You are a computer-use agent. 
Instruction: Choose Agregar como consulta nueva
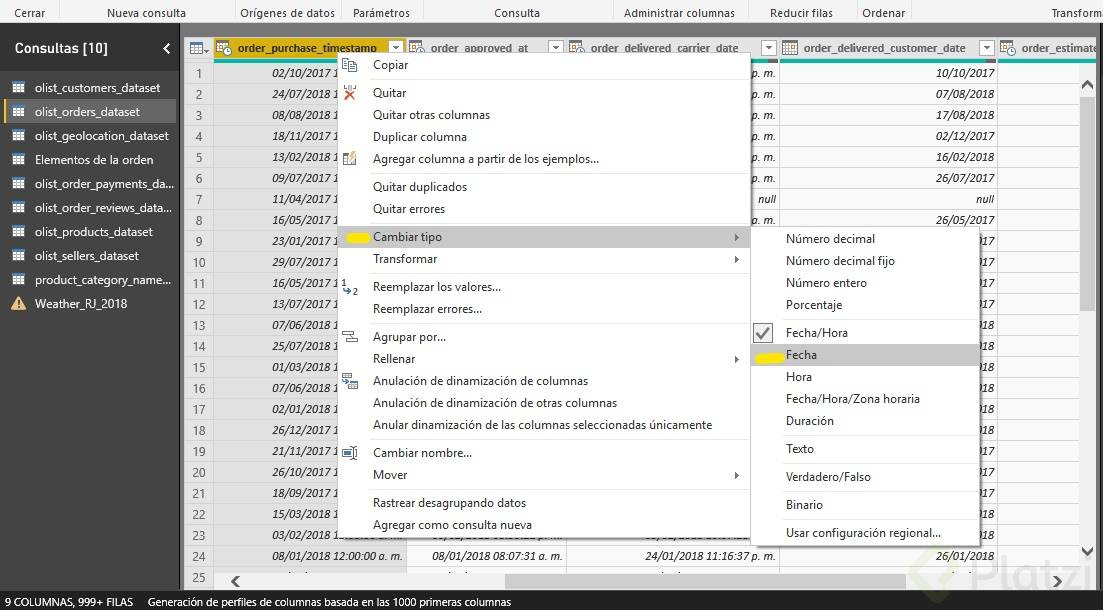tap(452, 525)
